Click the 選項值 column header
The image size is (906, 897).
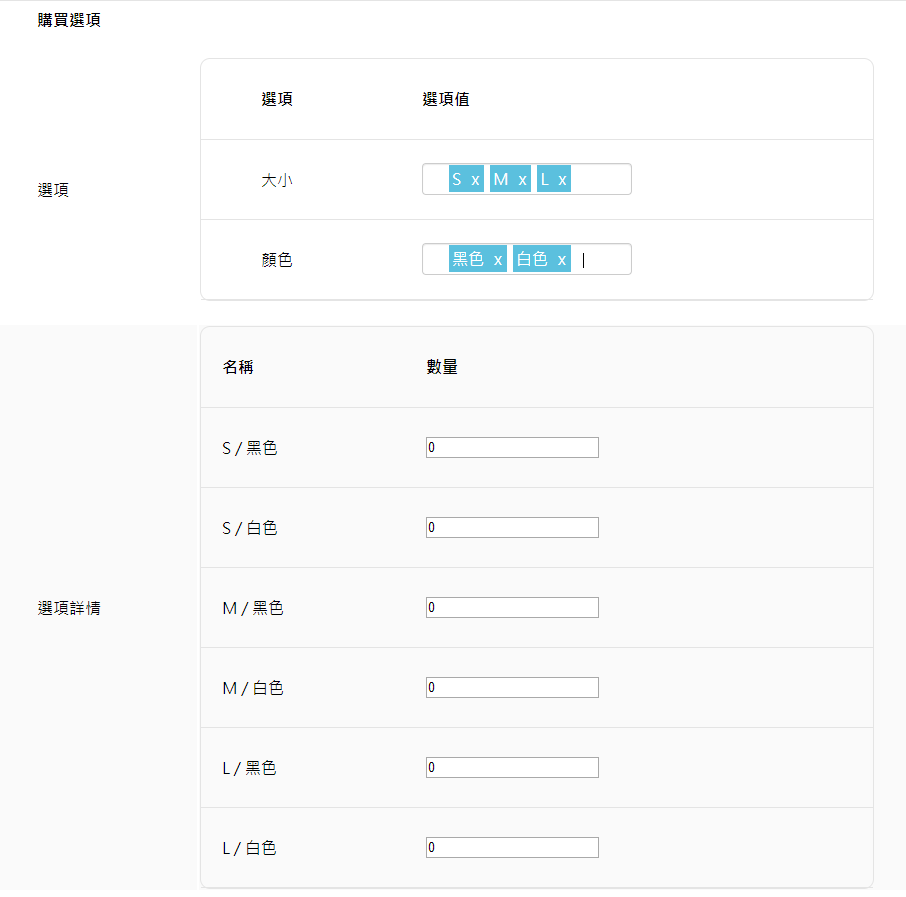tap(446, 99)
